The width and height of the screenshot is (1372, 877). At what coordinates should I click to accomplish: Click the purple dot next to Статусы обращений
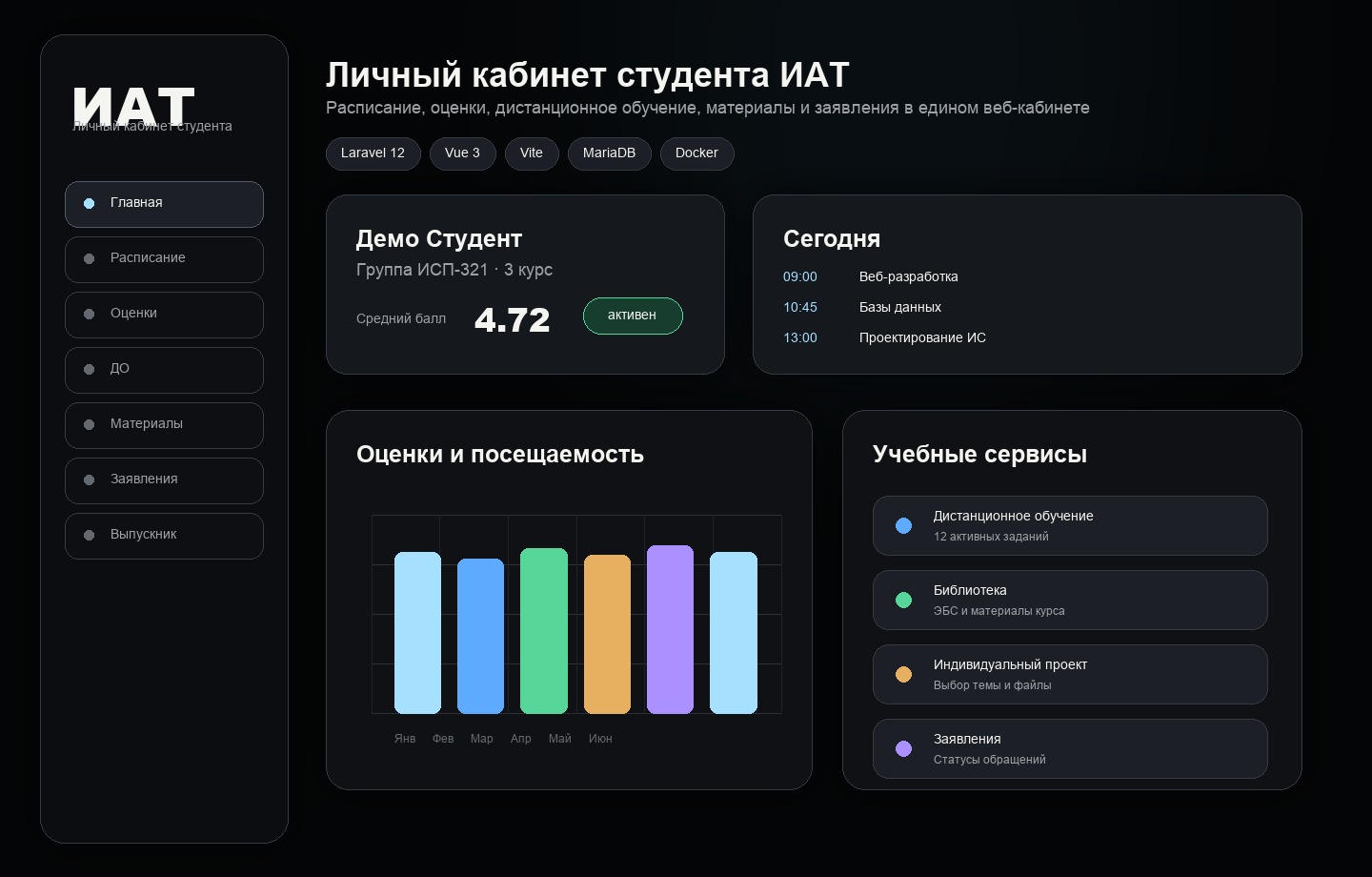click(904, 748)
